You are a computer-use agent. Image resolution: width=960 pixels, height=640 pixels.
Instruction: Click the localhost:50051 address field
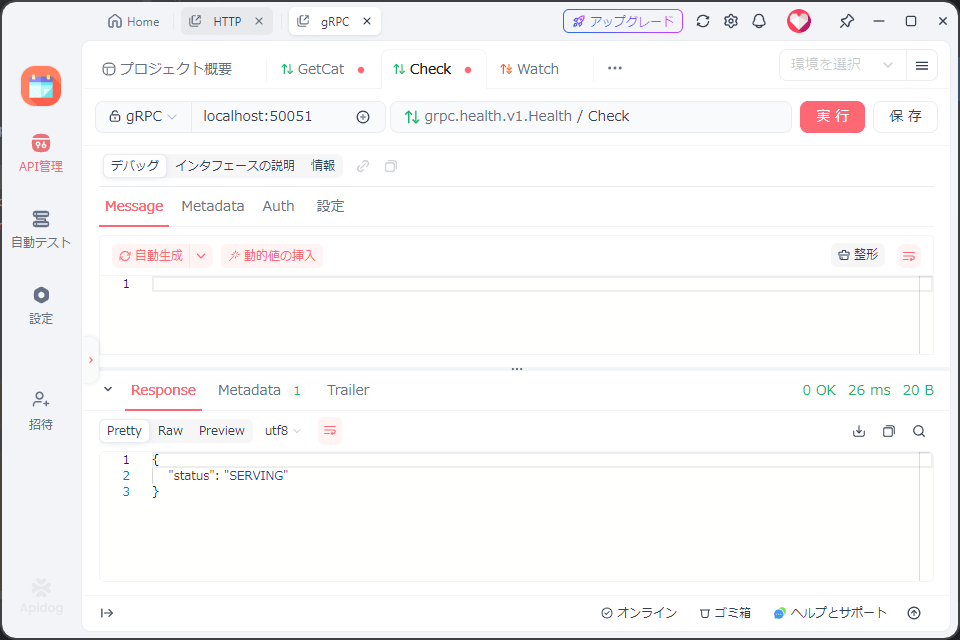(270, 116)
